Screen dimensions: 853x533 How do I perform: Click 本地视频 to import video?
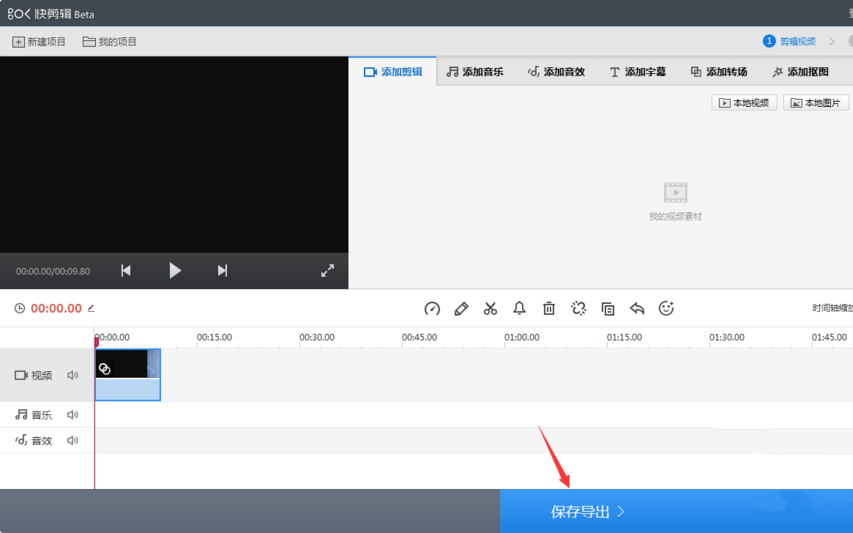tap(744, 103)
